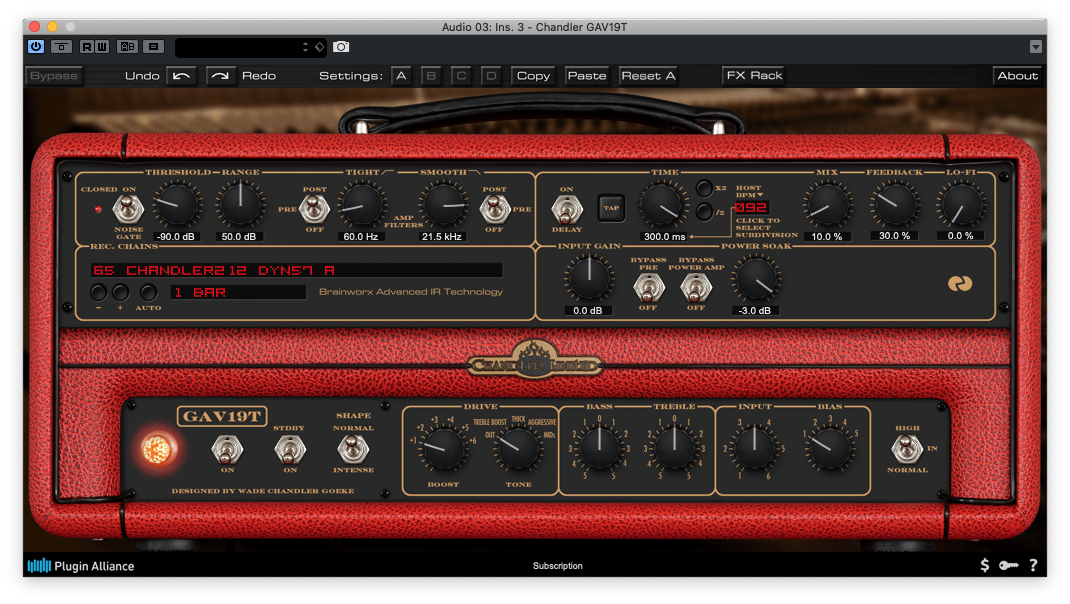Click the Boost drive knob
The width and height of the screenshot is (1070, 604).
[443, 448]
